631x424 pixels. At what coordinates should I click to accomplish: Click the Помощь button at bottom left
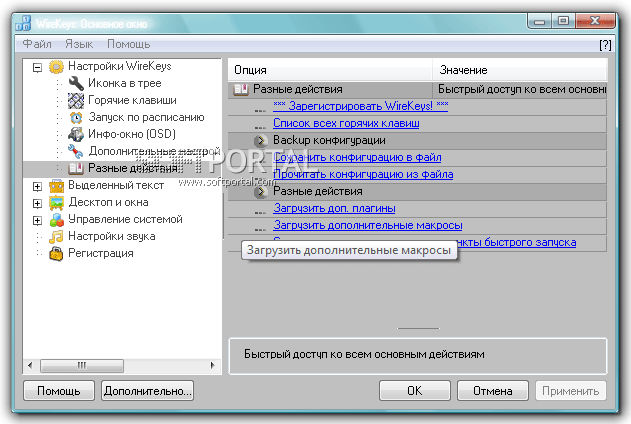coord(59,391)
